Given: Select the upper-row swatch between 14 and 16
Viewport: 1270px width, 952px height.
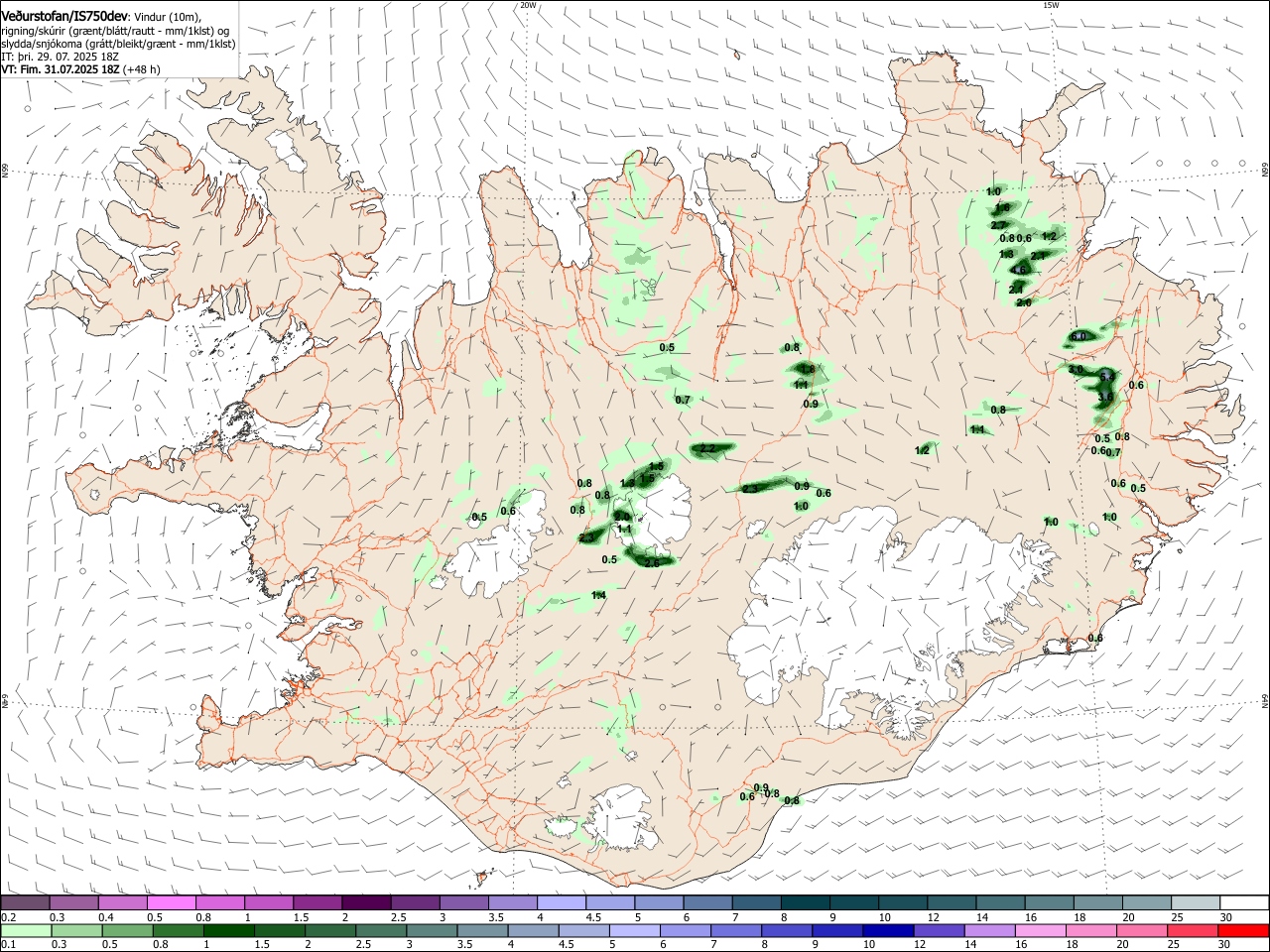Looking at the screenshot, I should tap(1001, 902).
